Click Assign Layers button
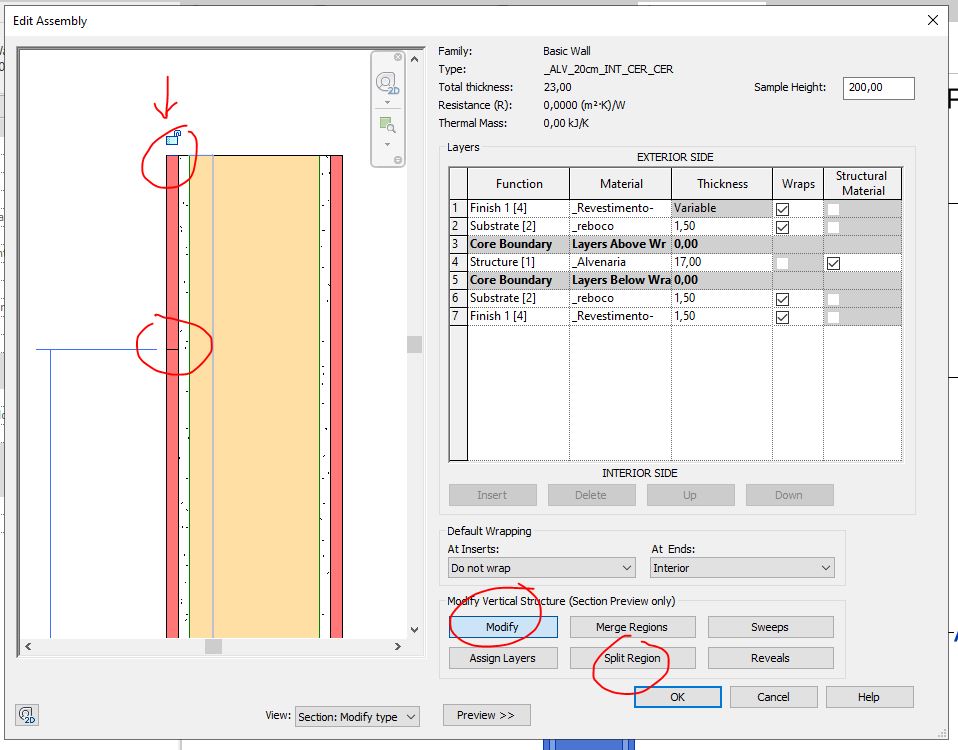 click(x=503, y=658)
